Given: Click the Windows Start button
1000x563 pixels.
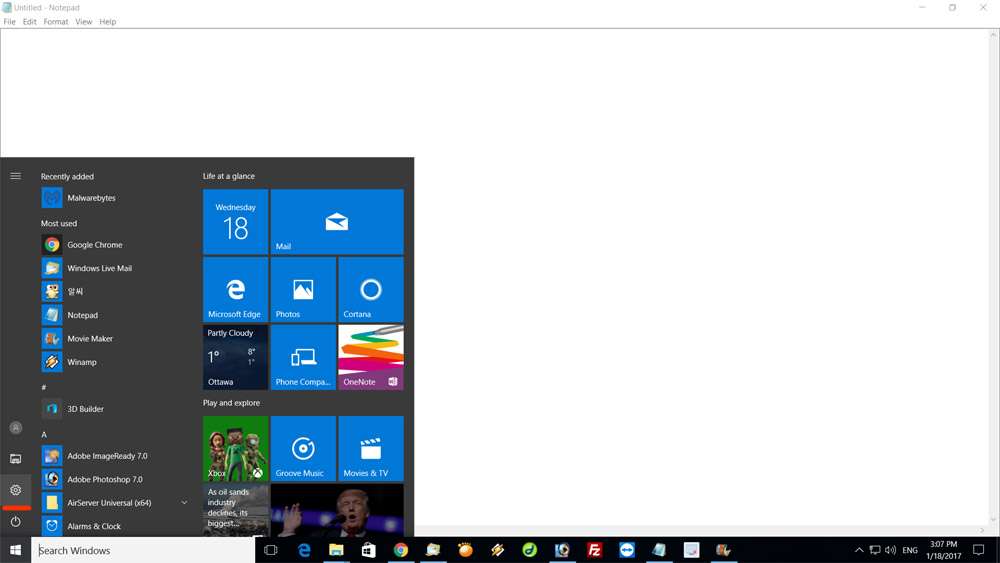Looking at the screenshot, I should click(x=15, y=550).
